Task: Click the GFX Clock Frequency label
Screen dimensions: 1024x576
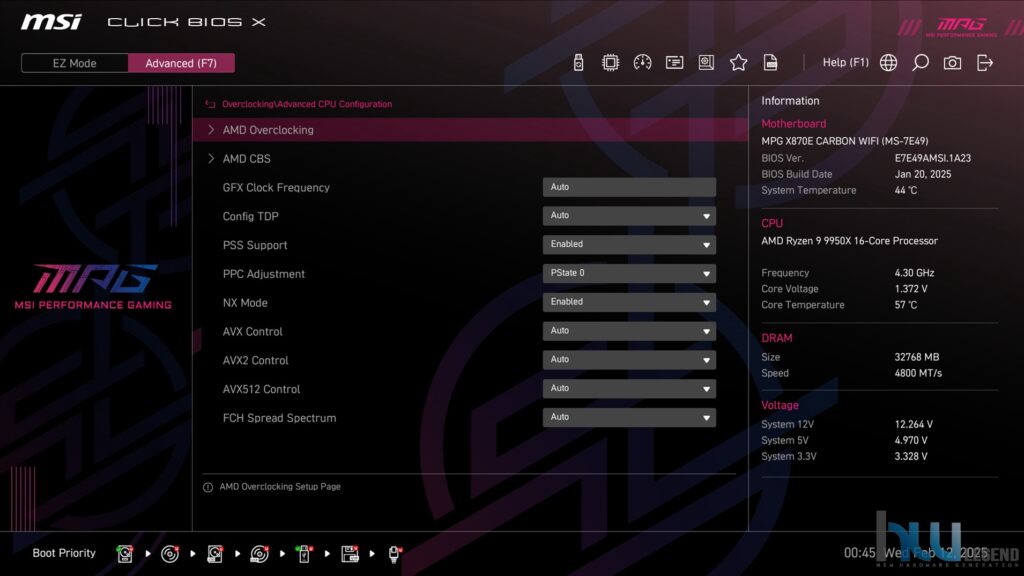Action: 276,187
